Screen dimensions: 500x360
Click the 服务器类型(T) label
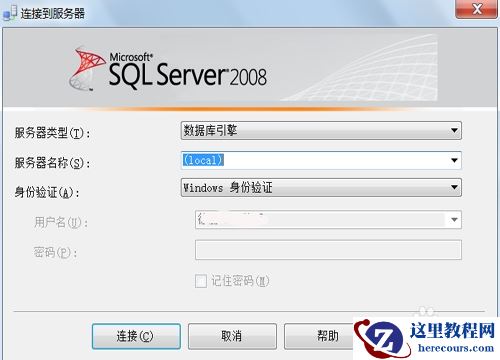pyautogui.click(x=52, y=133)
